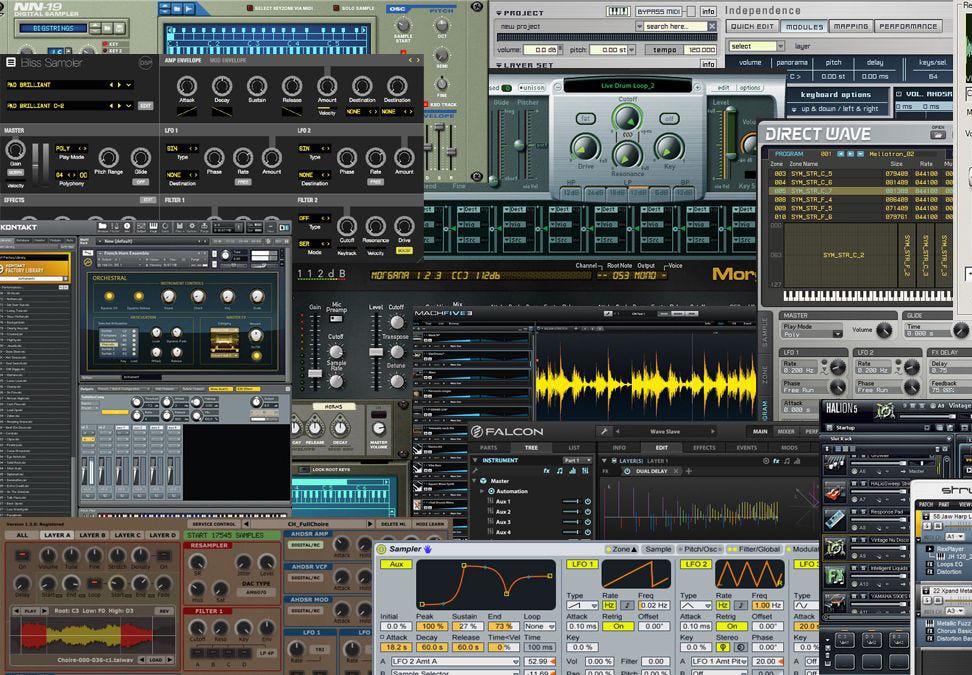972x675 pixels.
Task: Show the keyboard via Kontakt's keyboard icon
Action: [x=153, y=227]
